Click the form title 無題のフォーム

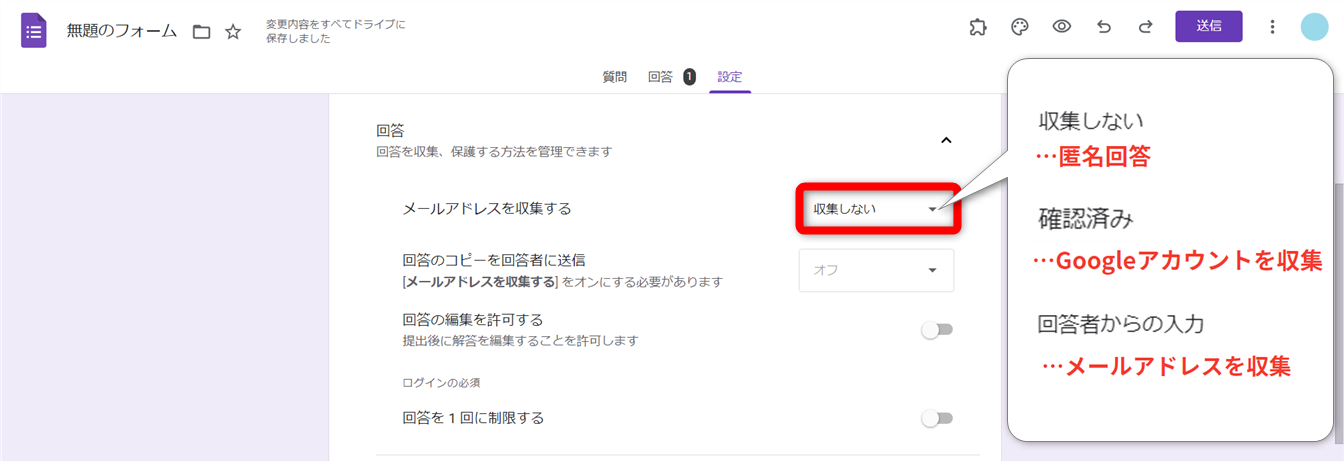coord(122,32)
